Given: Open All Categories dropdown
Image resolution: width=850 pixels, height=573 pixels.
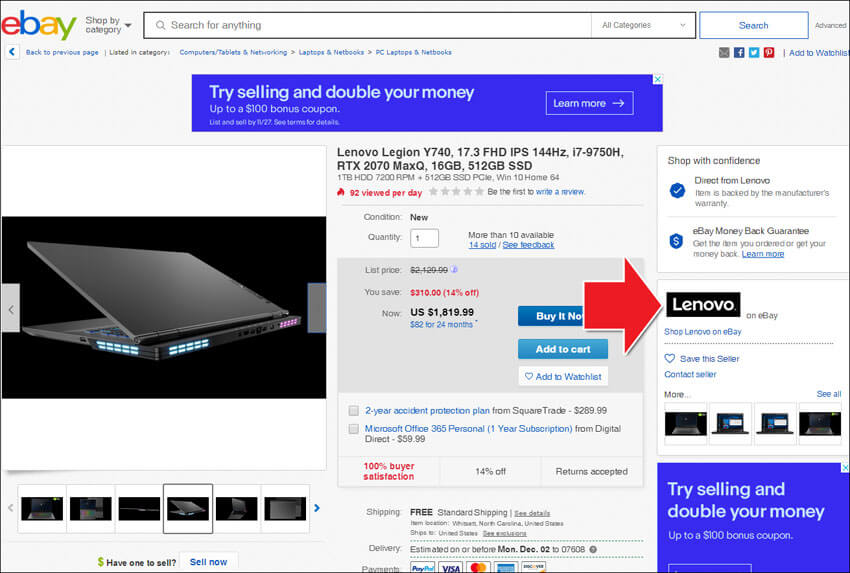Looking at the screenshot, I should pos(643,25).
